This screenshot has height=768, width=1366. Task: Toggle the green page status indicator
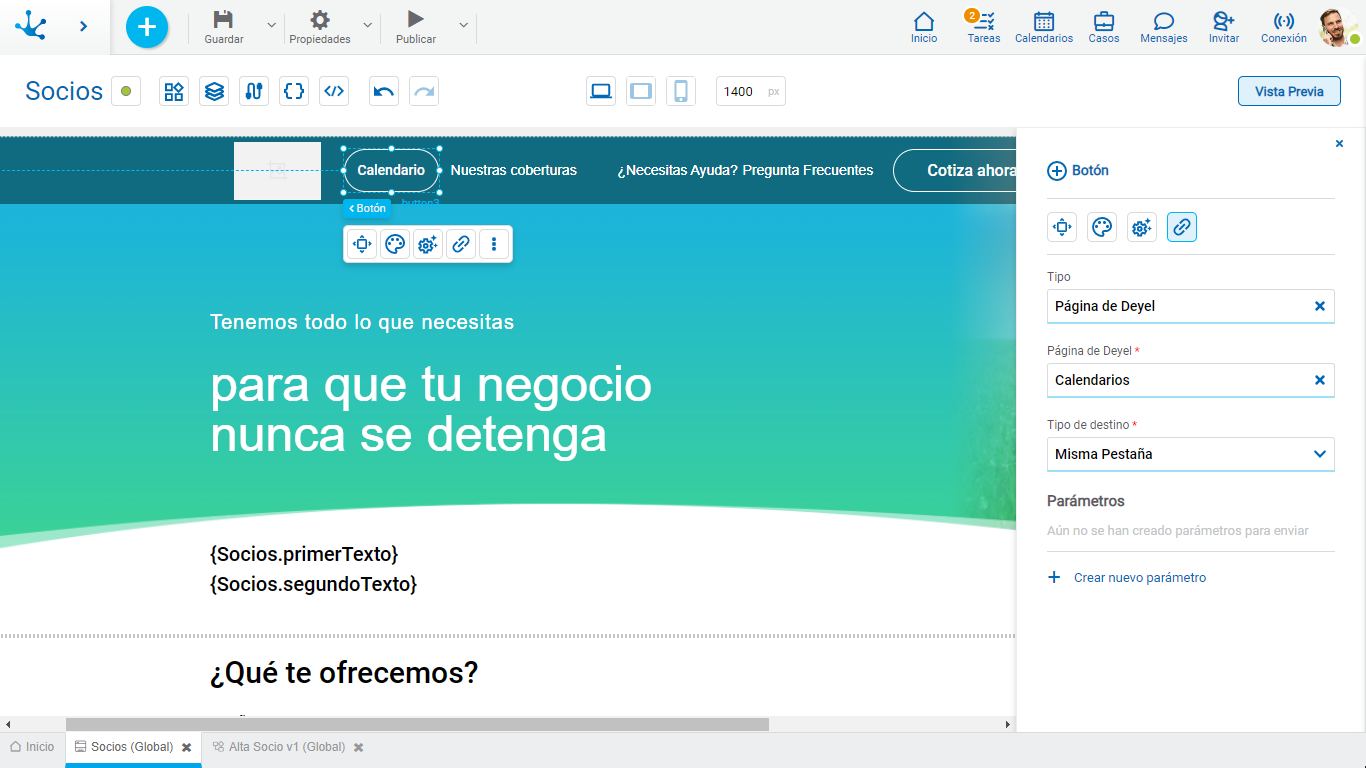[126, 91]
